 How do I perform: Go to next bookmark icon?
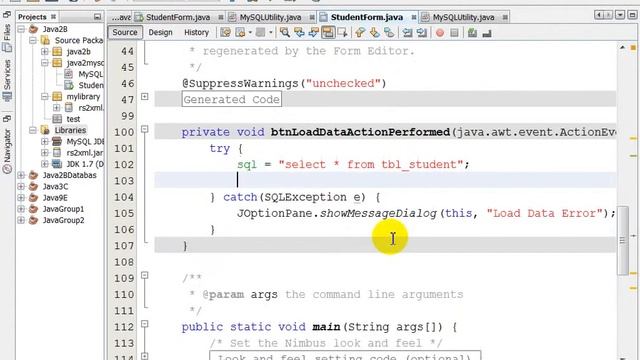374,33
